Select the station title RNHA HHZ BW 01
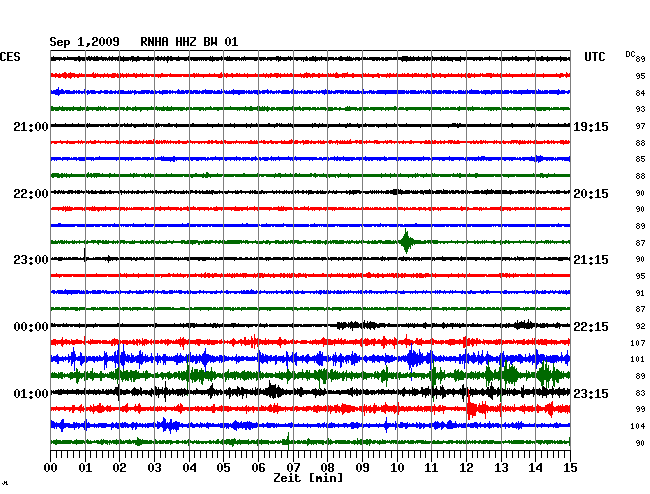 189,41
